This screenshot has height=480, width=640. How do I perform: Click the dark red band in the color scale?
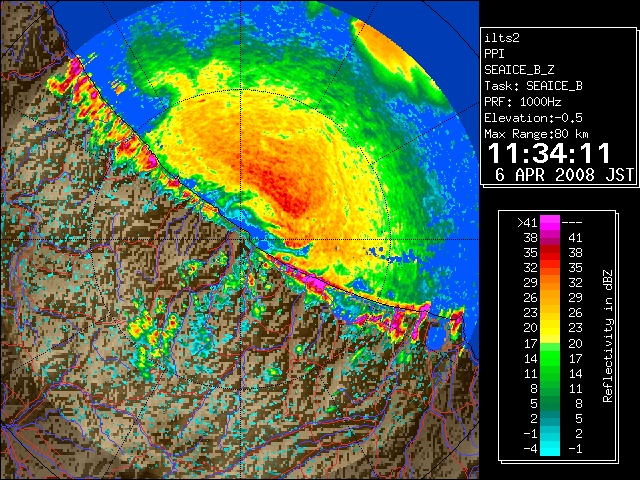pyautogui.click(x=550, y=252)
